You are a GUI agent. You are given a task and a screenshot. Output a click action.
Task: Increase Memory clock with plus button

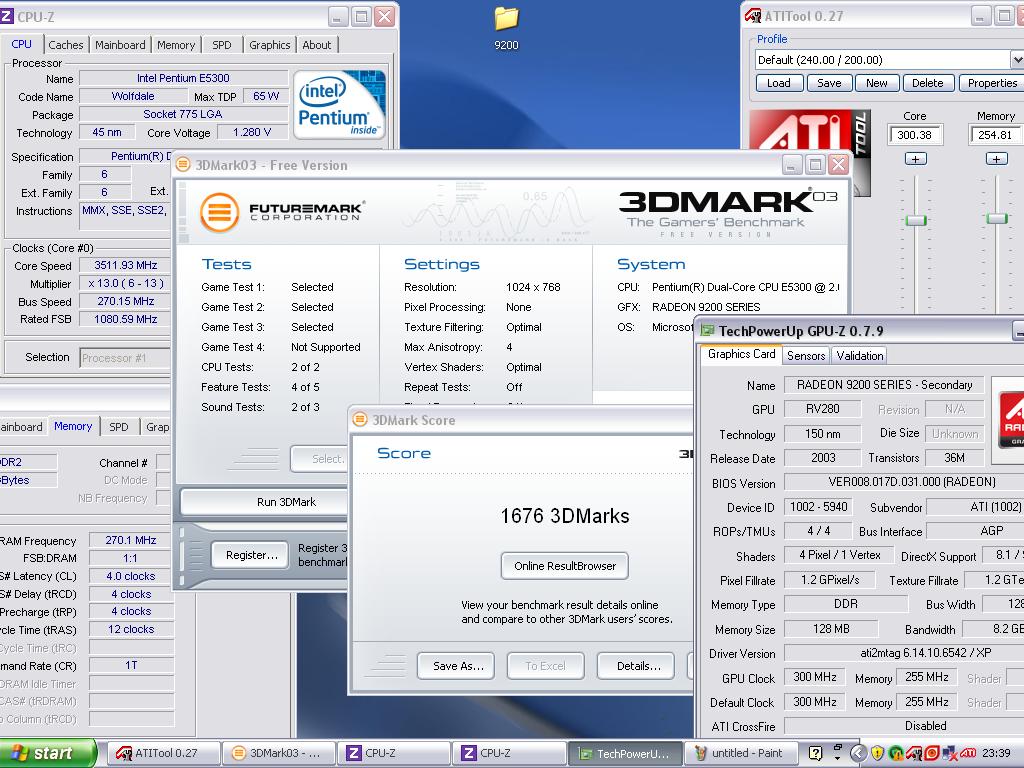[x=996, y=159]
